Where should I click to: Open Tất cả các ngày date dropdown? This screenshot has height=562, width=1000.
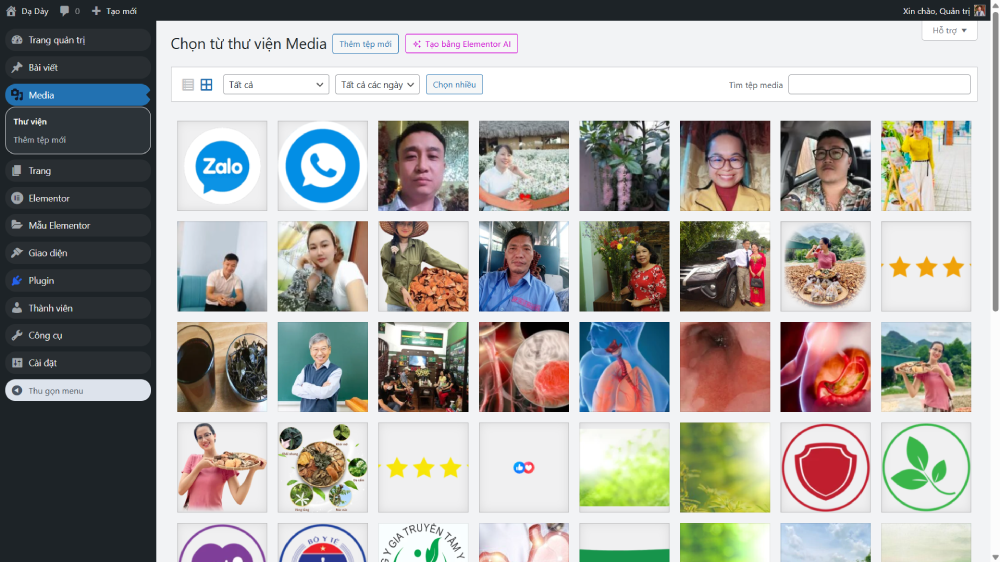click(378, 85)
